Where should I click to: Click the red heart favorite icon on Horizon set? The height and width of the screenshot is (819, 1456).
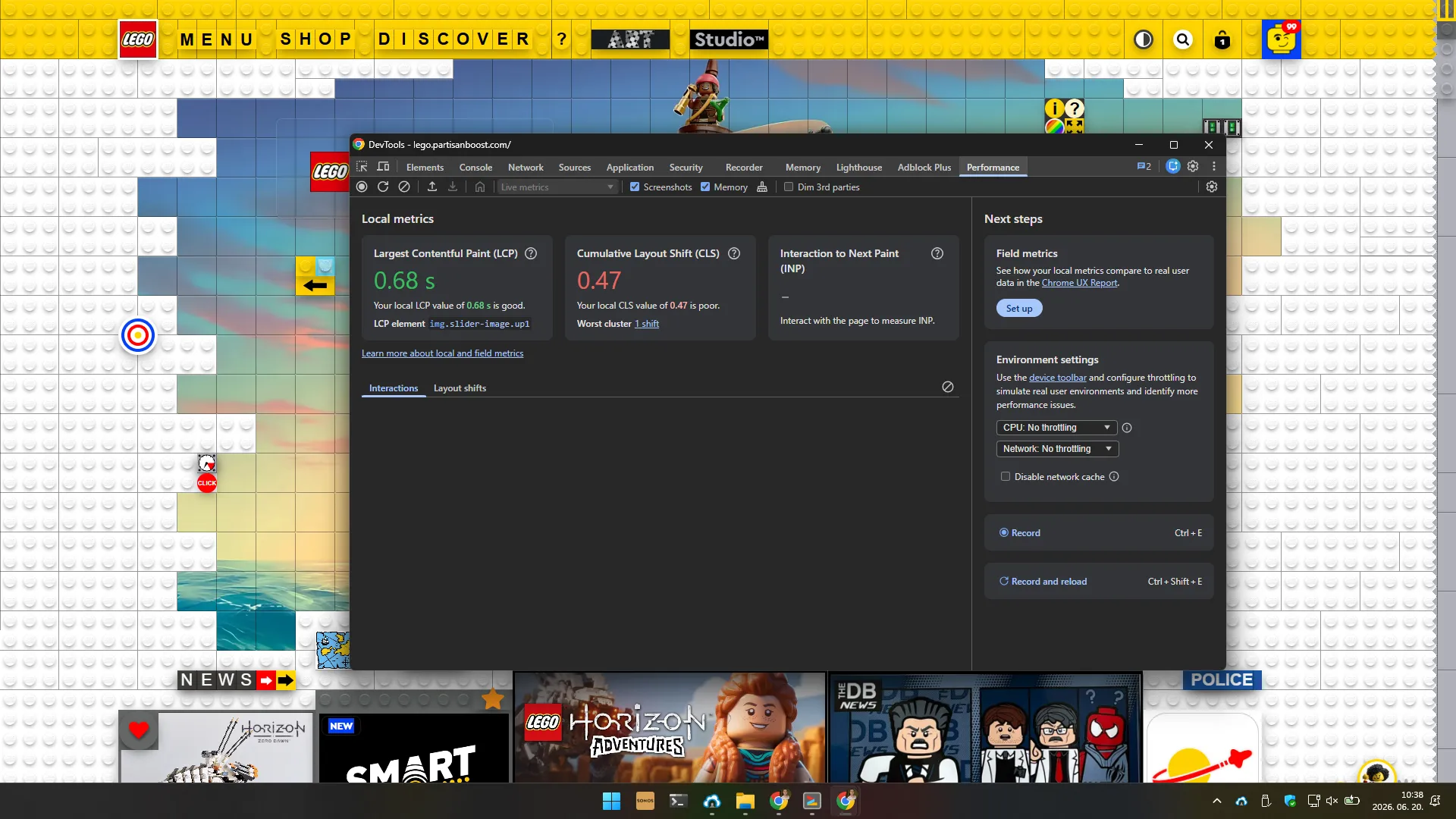click(x=138, y=730)
